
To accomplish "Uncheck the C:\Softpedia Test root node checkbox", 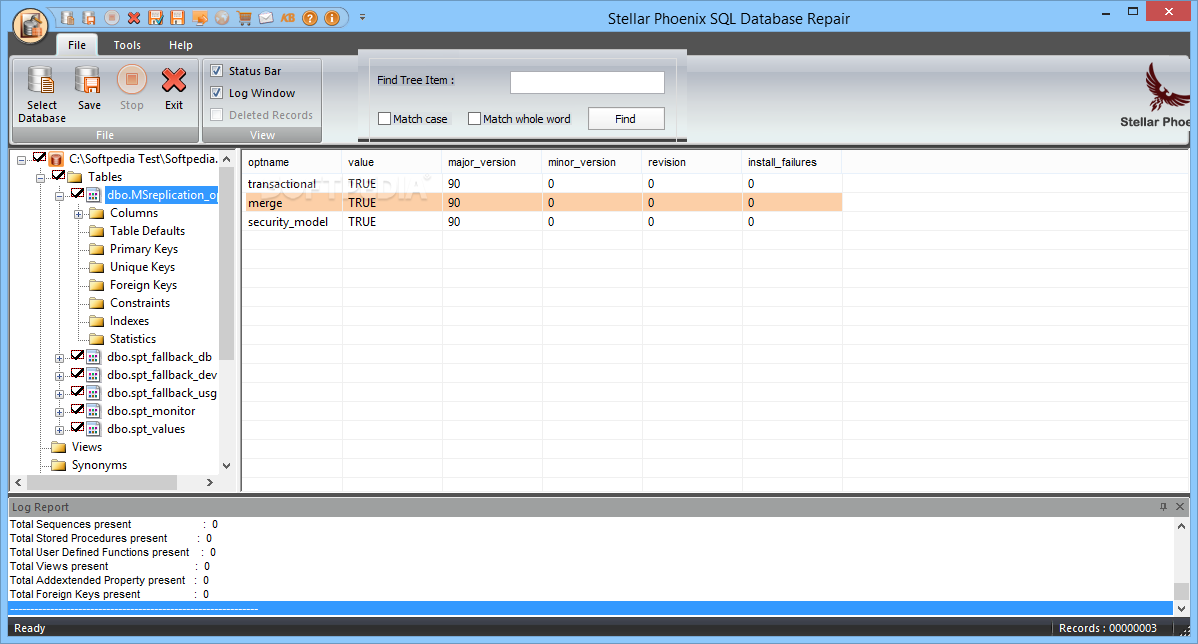I will click(40, 158).
